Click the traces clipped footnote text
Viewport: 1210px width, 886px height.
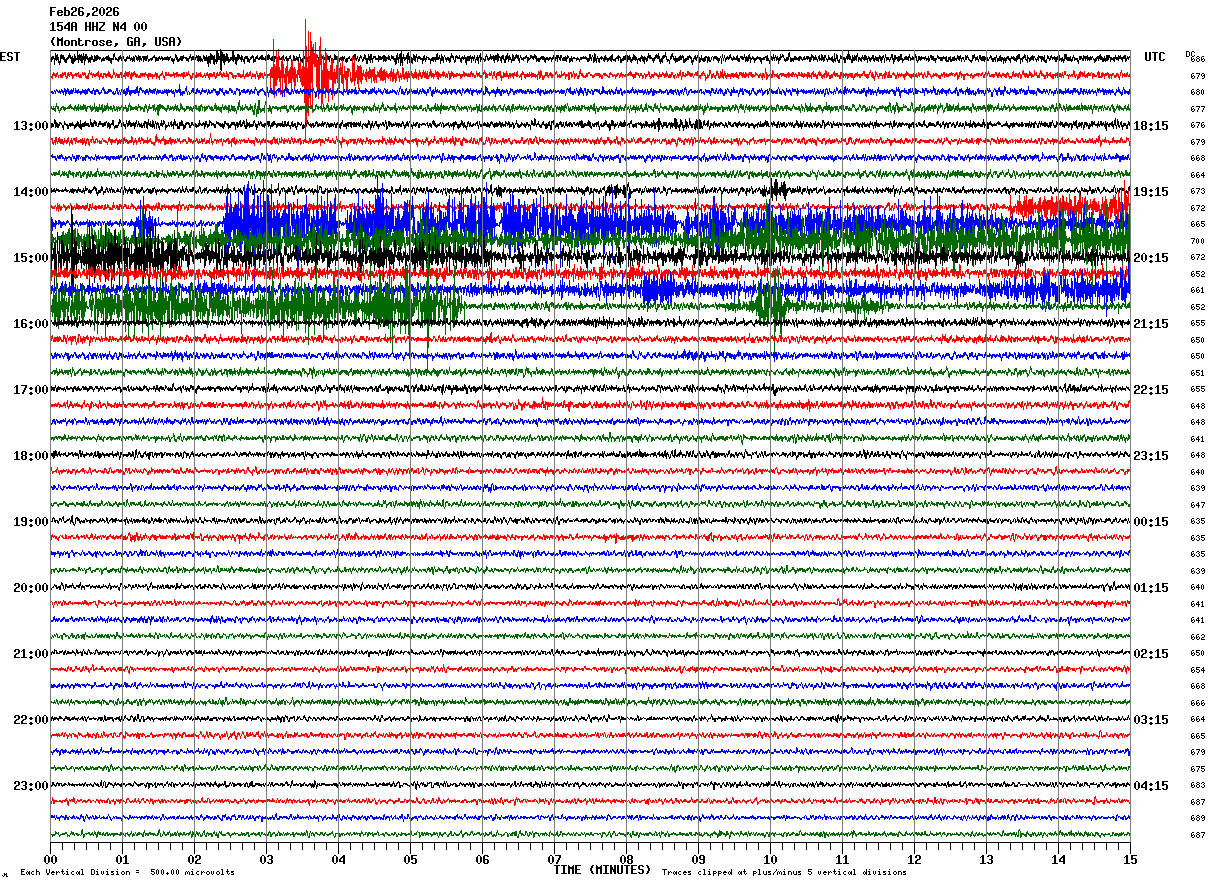tap(784, 873)
